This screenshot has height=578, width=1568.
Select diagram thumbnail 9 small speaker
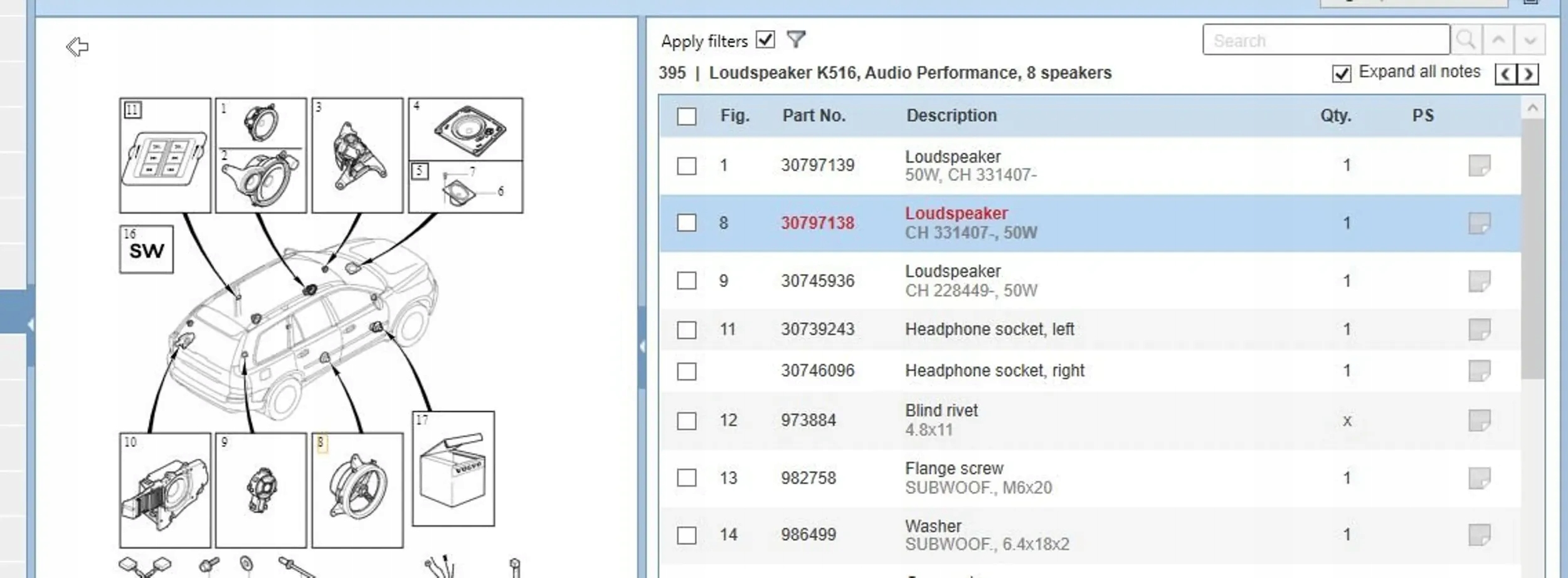[x=261, y=490]
